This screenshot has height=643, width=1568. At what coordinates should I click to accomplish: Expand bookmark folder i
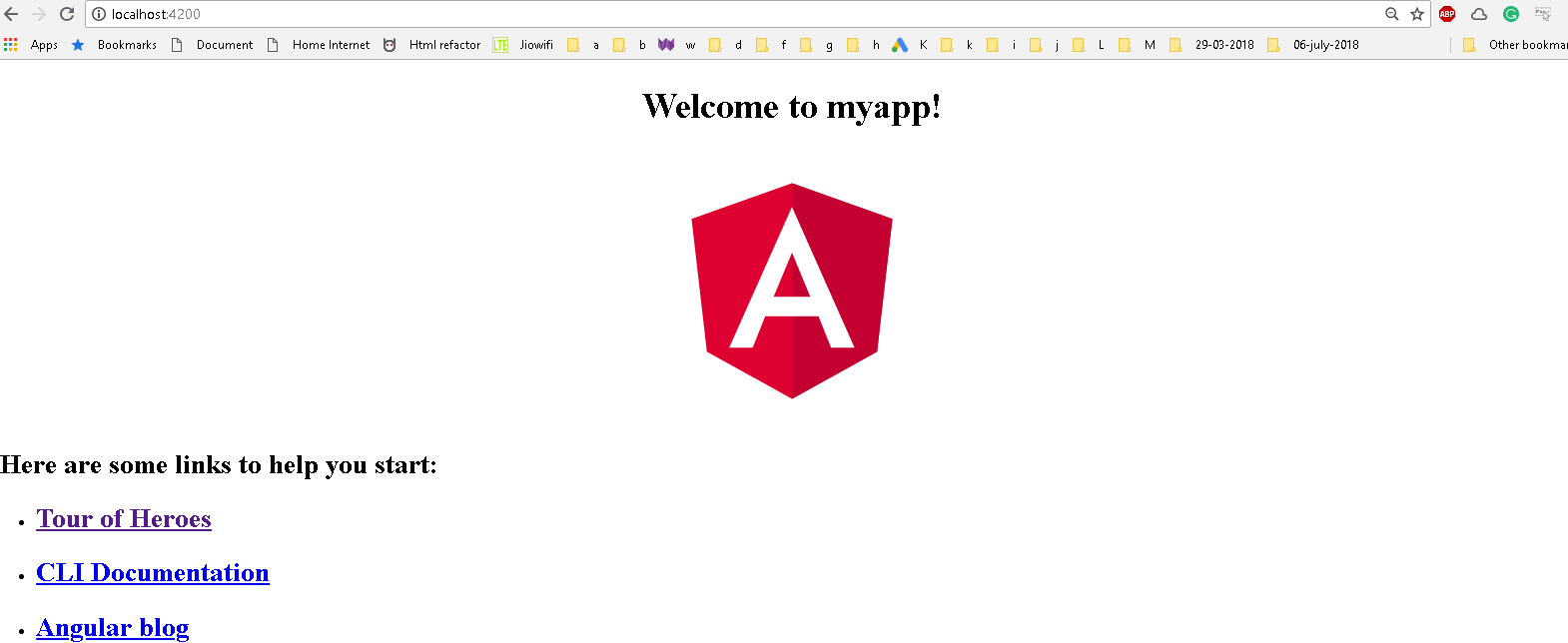pos(1001,45)
